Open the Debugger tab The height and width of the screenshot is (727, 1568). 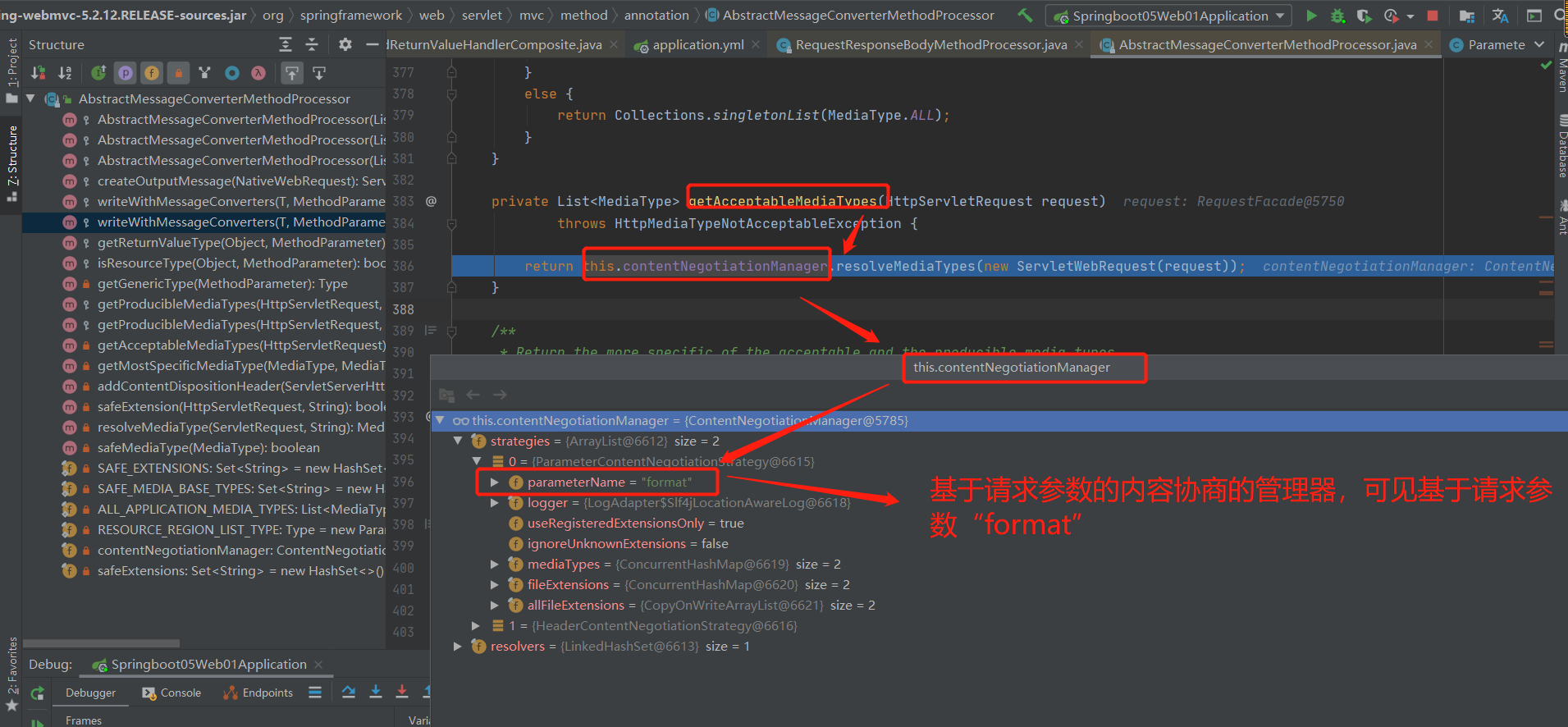click(x=91, y=693)
